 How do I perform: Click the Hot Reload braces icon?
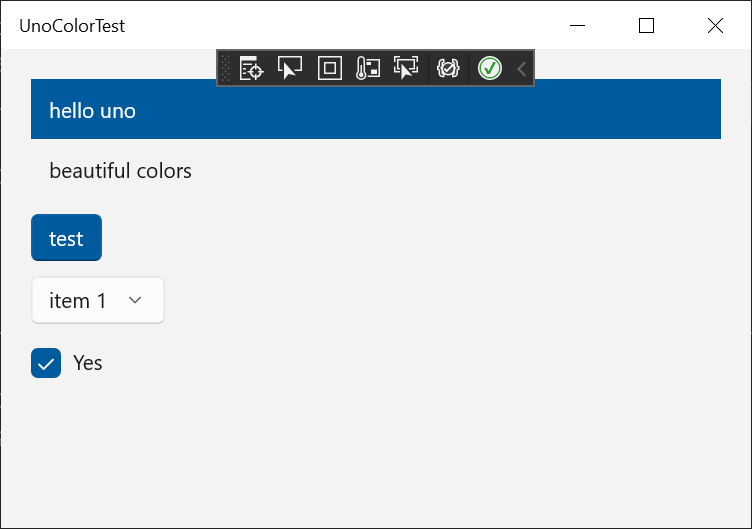[x=448, y=68]
